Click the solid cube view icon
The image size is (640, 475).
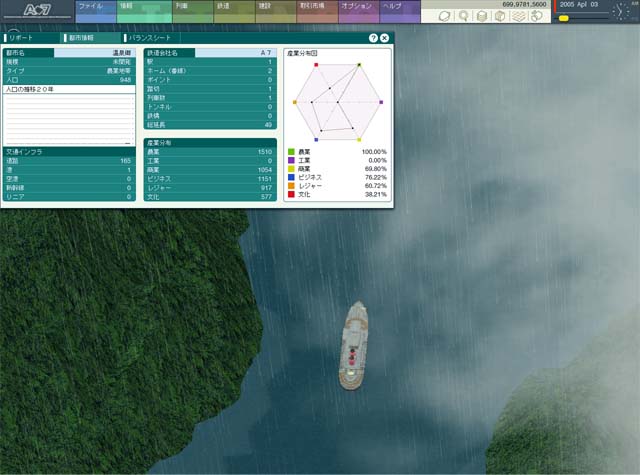(482, 16)
